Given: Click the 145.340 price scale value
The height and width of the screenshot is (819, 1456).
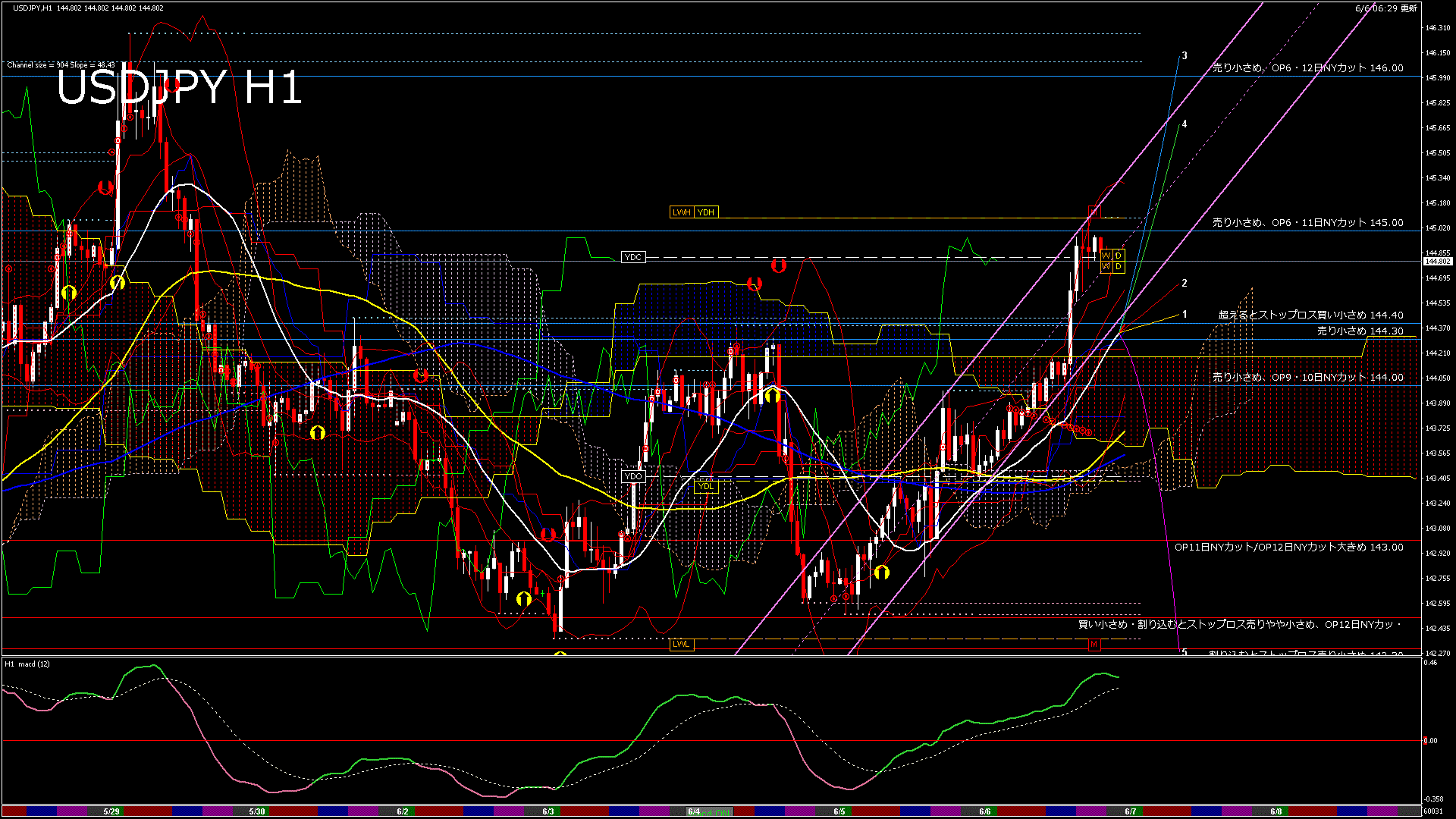Looking at the screenshot, I should 1438,178.
